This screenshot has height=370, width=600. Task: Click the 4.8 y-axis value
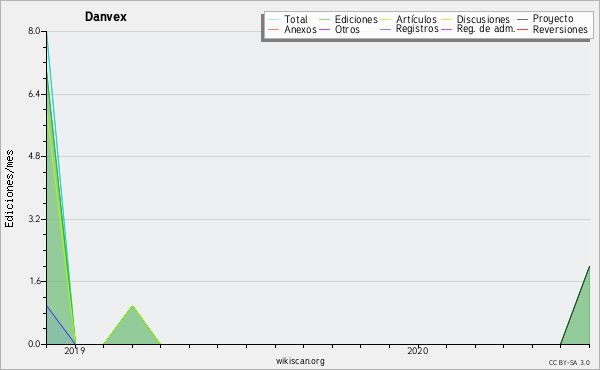tap(34, 156)
